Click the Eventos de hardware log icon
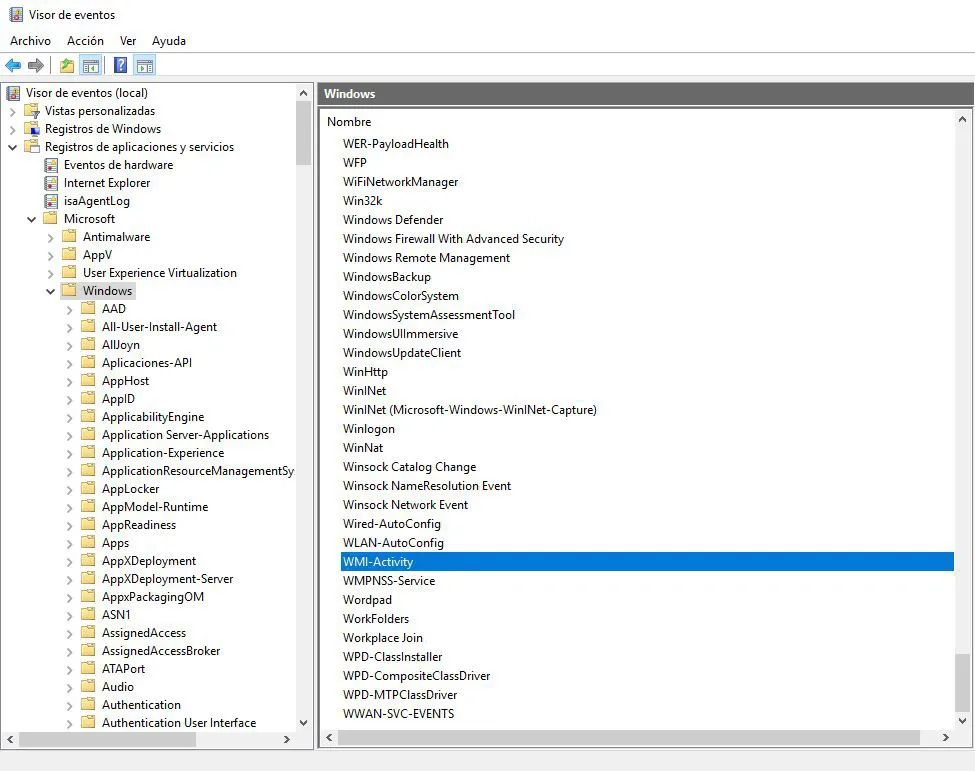Image resolution: width=975 pixels, height=771 pixels. click(51, 165)
